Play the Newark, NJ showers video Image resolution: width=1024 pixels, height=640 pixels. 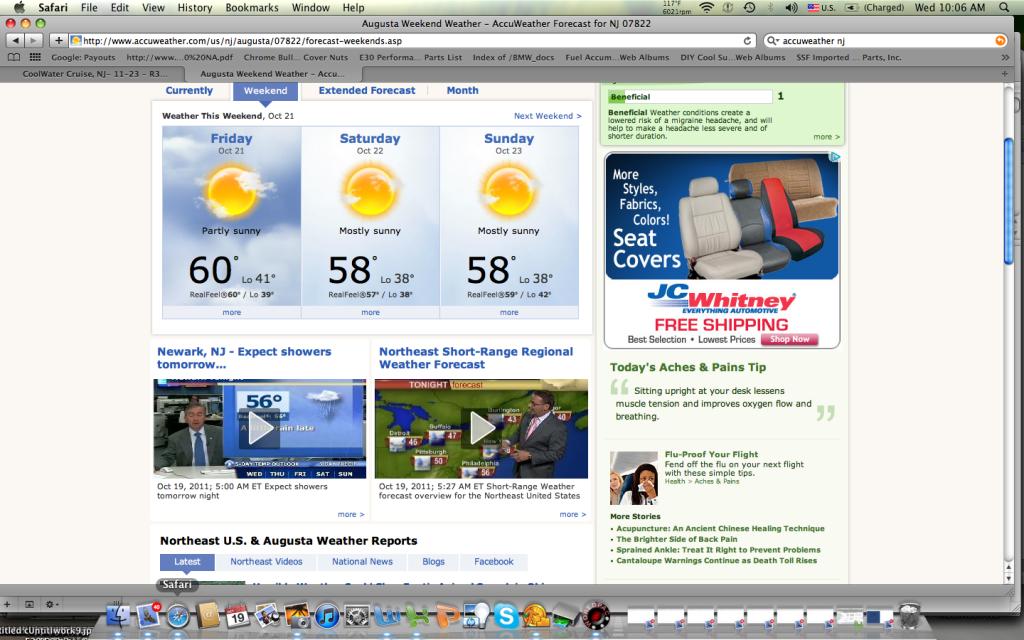(259, 429)
